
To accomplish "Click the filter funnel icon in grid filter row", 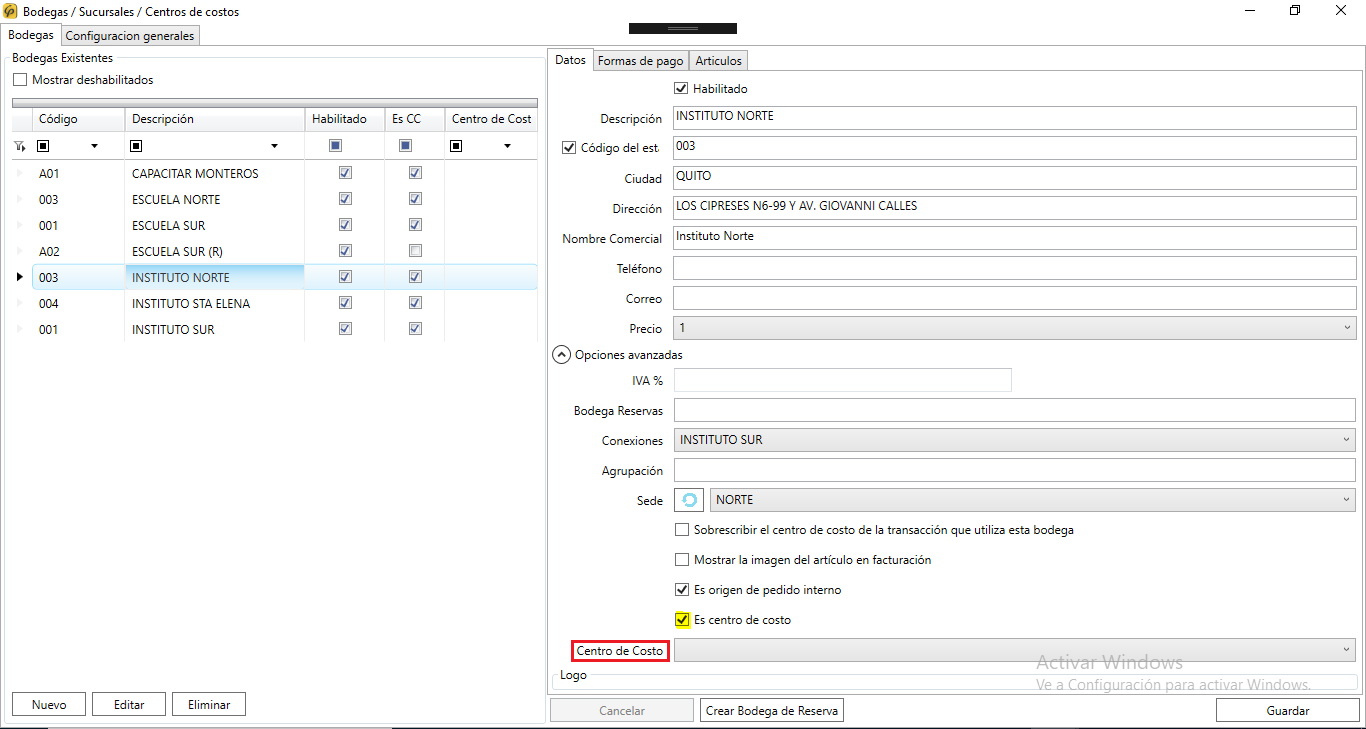I will coord(19,146).
